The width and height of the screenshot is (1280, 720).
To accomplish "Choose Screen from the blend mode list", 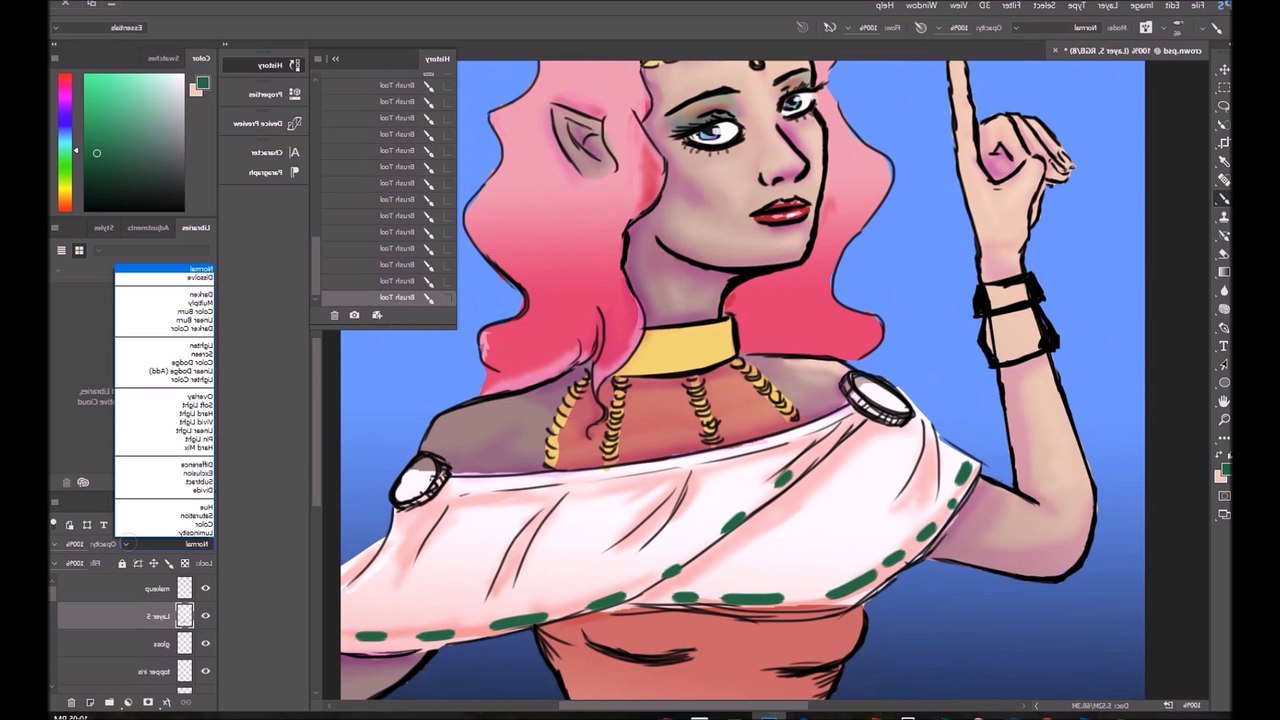I will 200,354.
